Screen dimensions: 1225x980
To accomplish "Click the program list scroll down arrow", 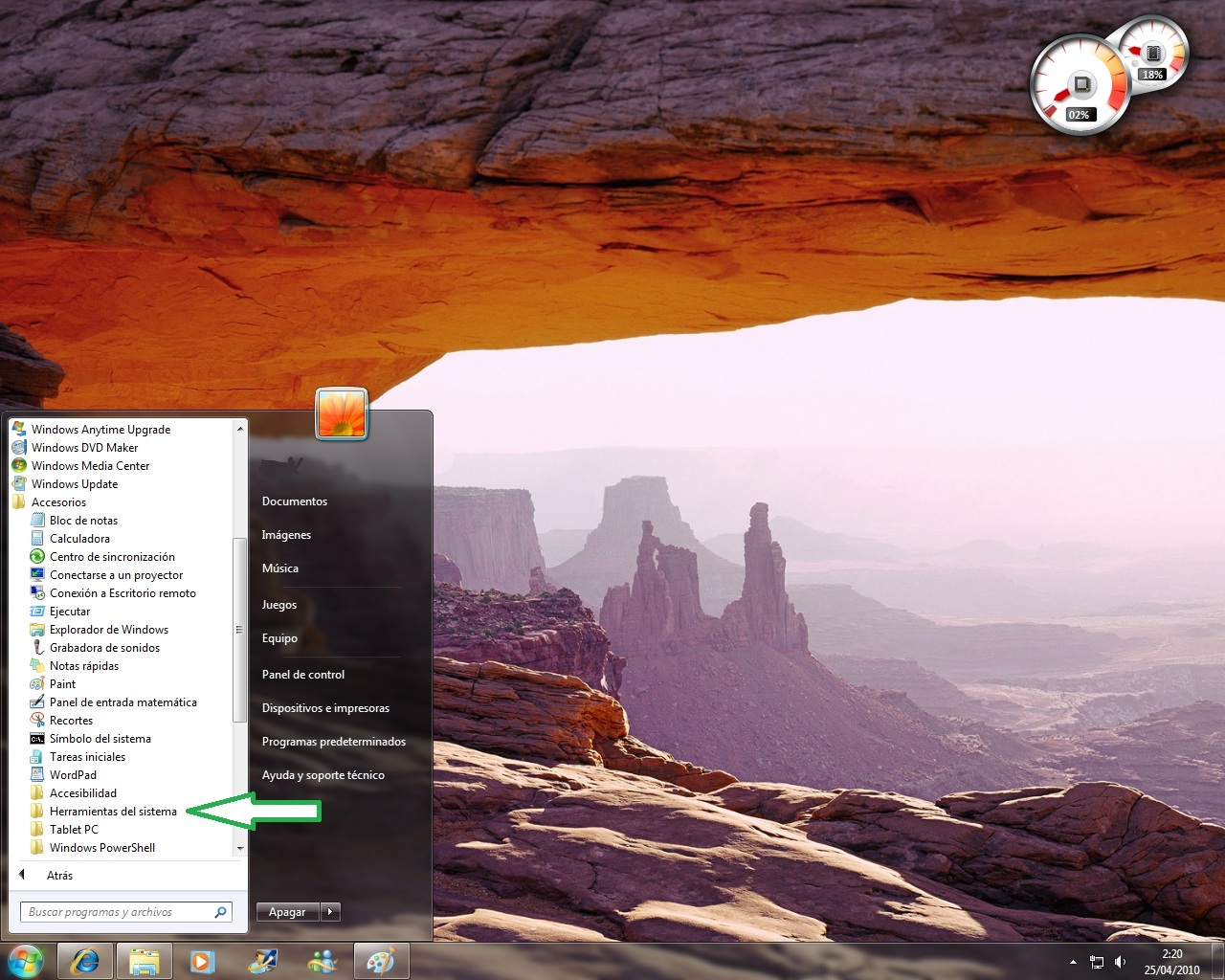I will tap(239, 848).
